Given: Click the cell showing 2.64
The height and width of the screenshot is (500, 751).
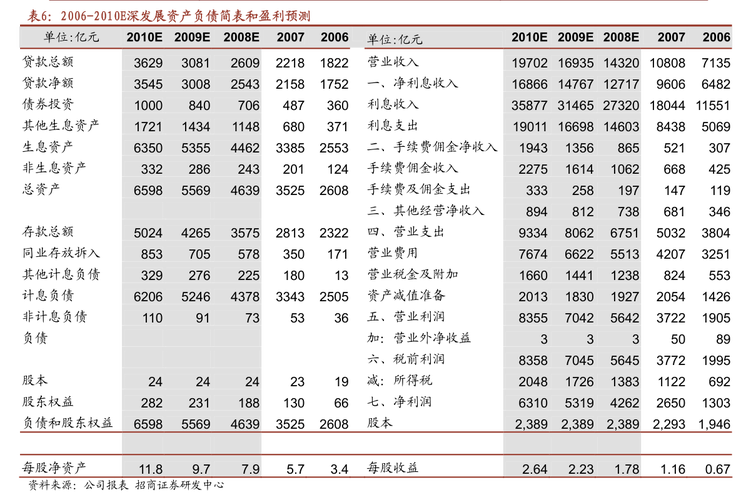Looking at the screenshot, I should point(533,468).
